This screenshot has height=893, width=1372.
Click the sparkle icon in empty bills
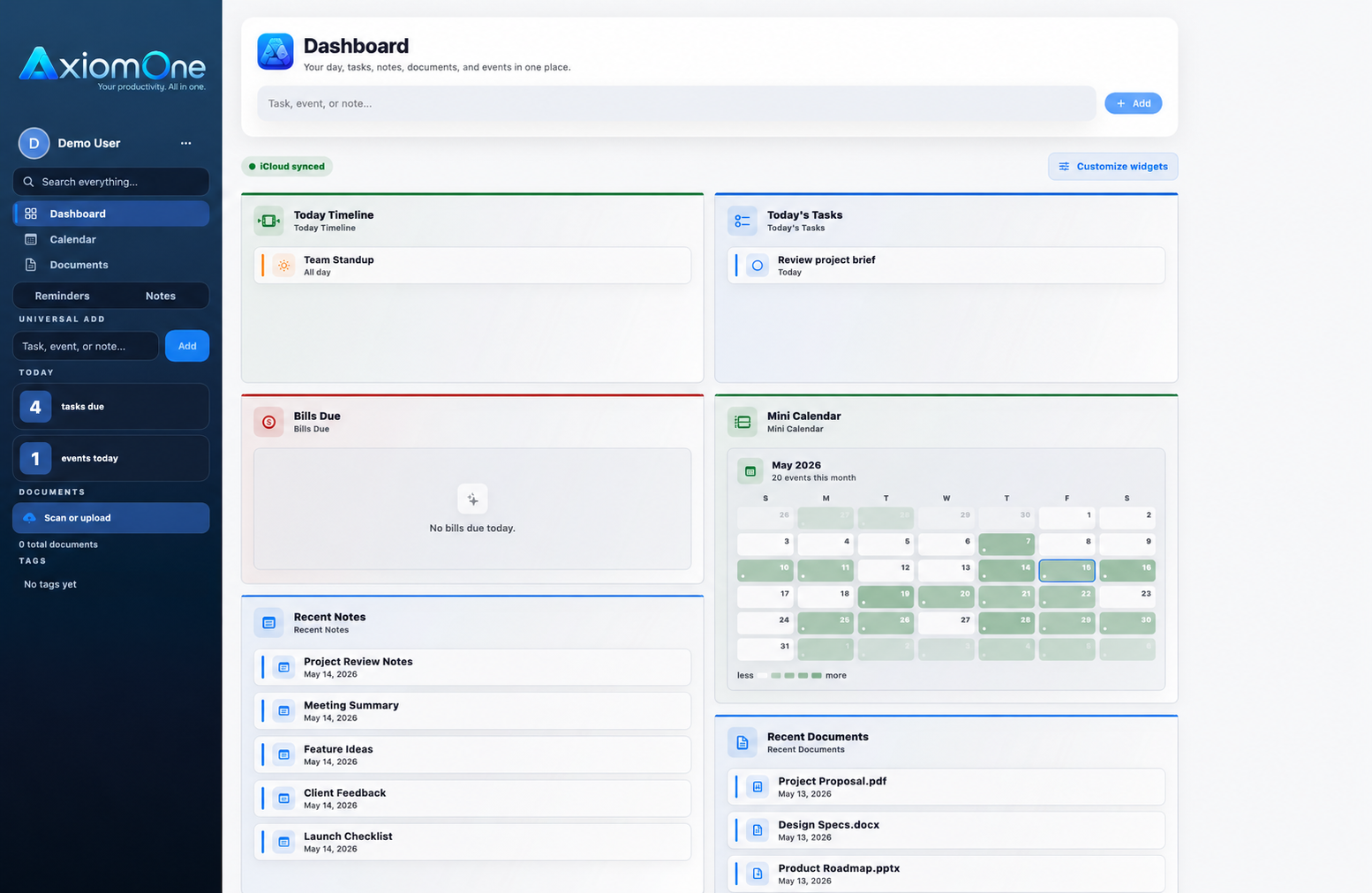[472, 499]
